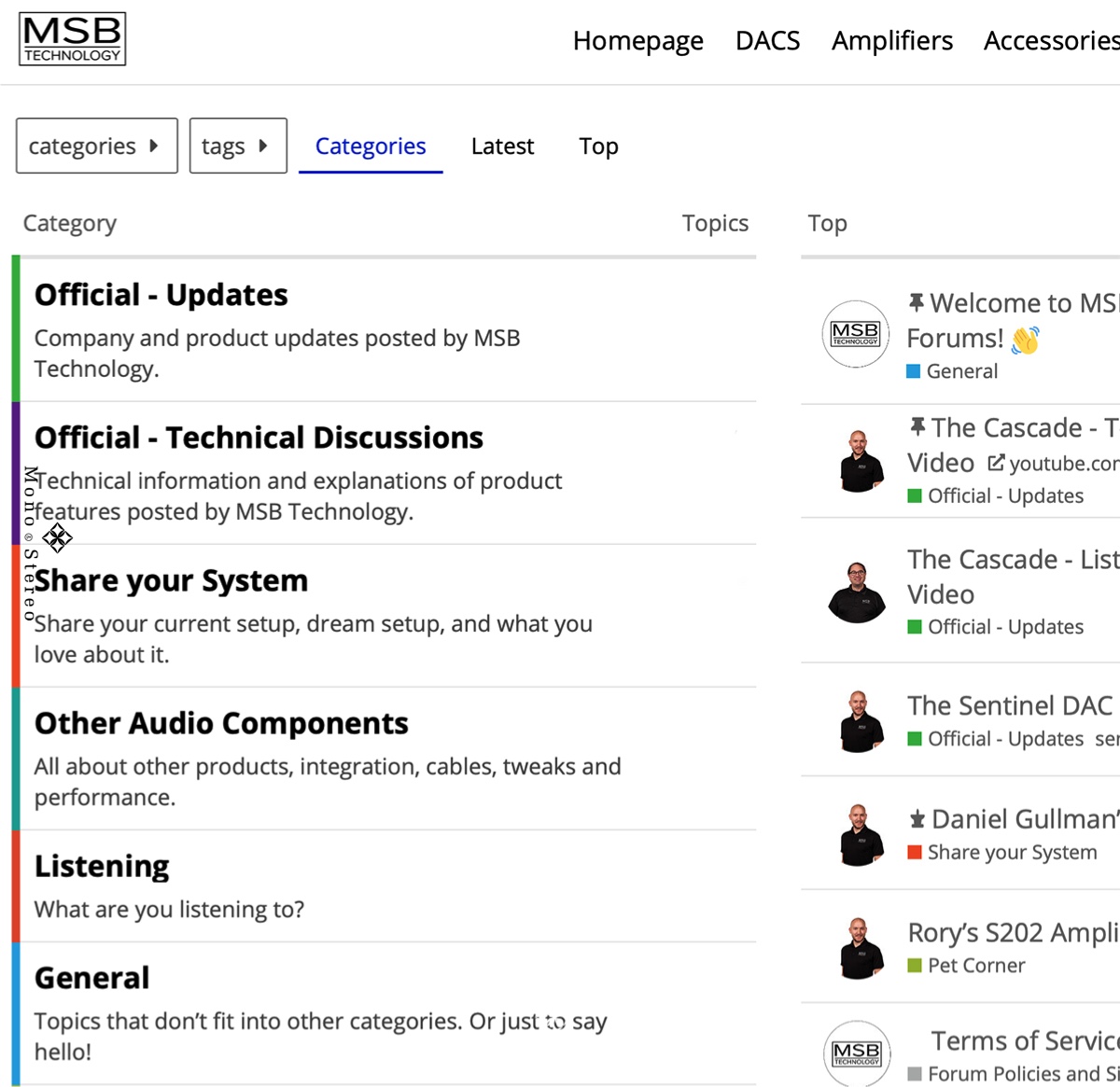This screenshot has height=1087, width=1120.
Task: Switch to the Latest tab
Action: pos(502,146)
